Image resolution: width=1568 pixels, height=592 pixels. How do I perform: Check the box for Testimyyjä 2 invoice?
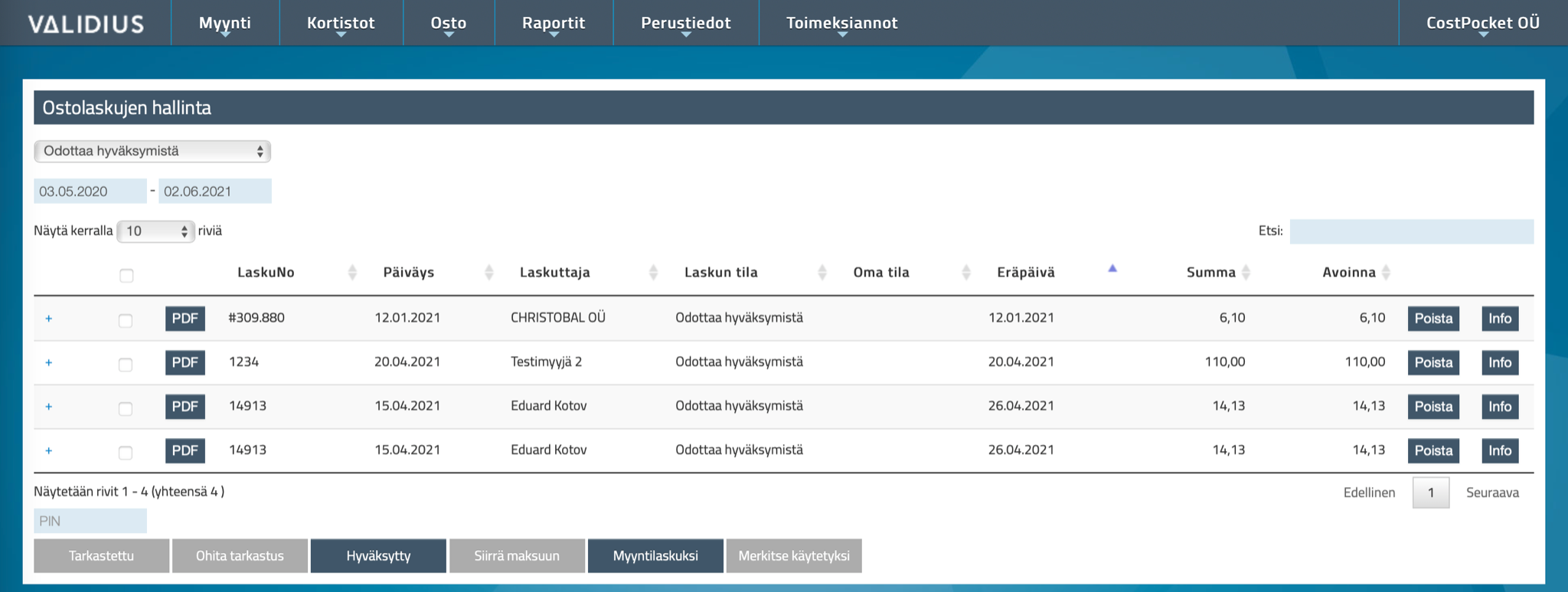coord(126,365)
